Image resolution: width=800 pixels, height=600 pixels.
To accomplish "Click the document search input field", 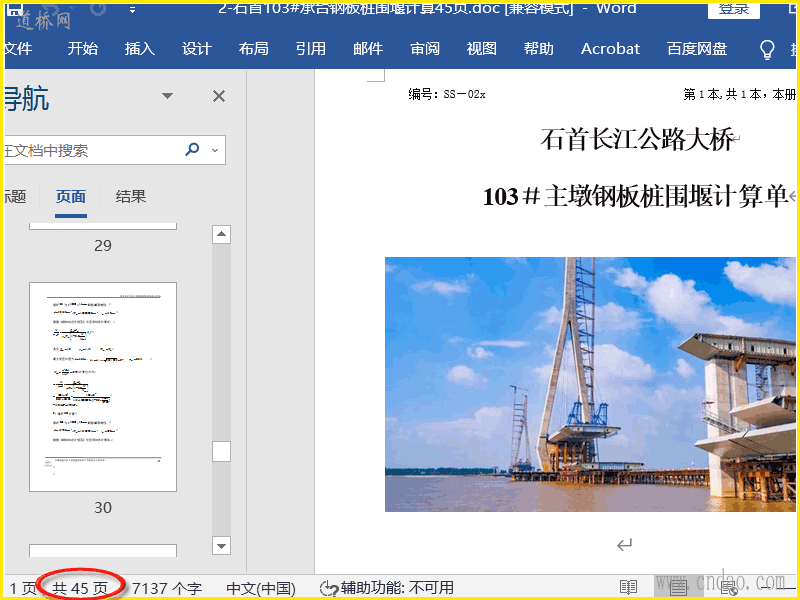I will [x=90, y=150].
